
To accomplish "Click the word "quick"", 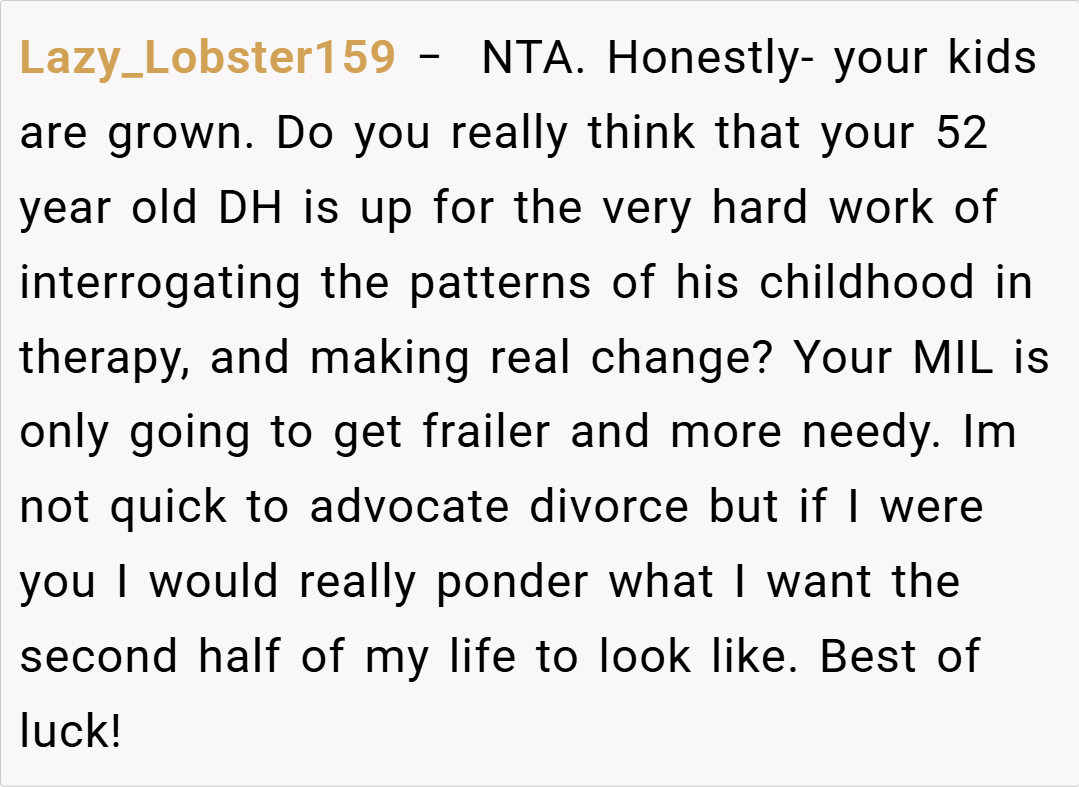I will click(x=168, y=506).
